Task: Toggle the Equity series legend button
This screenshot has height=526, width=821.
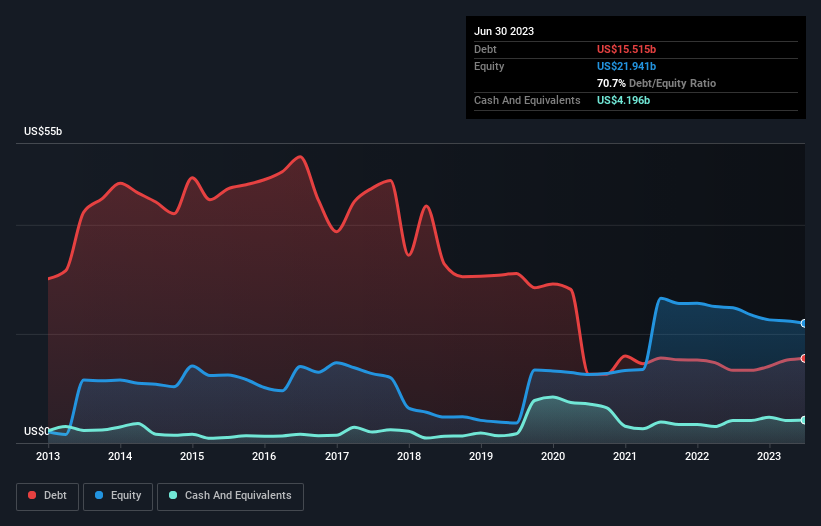Action: (118, 496)
